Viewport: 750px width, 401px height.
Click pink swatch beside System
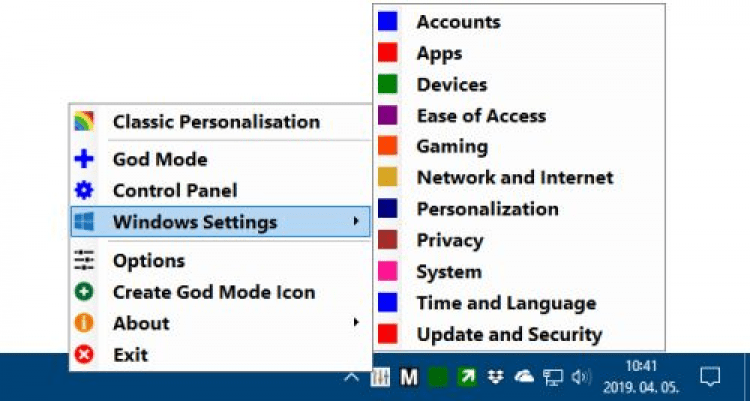click(387, 272)
